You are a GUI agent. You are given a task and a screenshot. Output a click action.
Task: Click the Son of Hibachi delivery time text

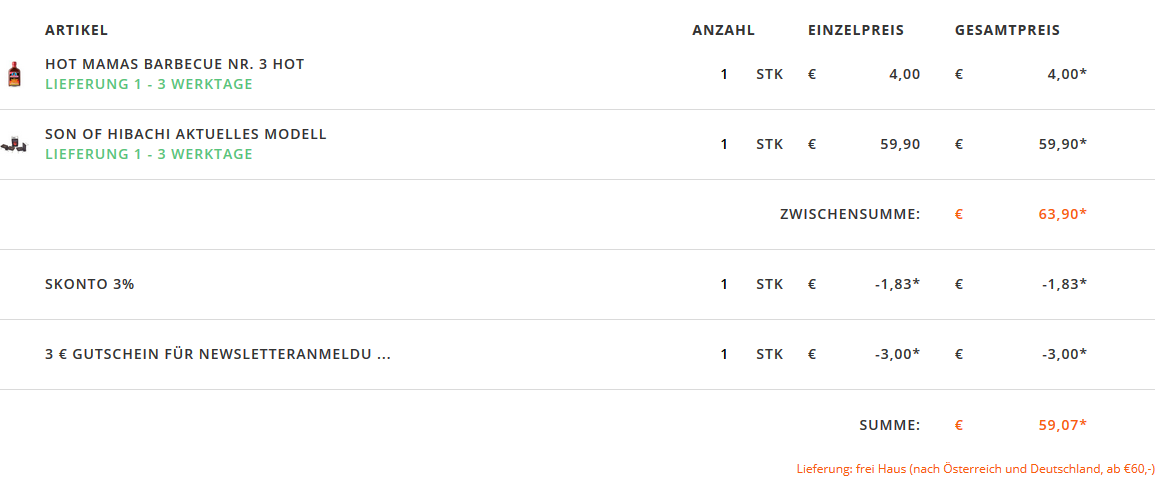[x=149, y=154]
